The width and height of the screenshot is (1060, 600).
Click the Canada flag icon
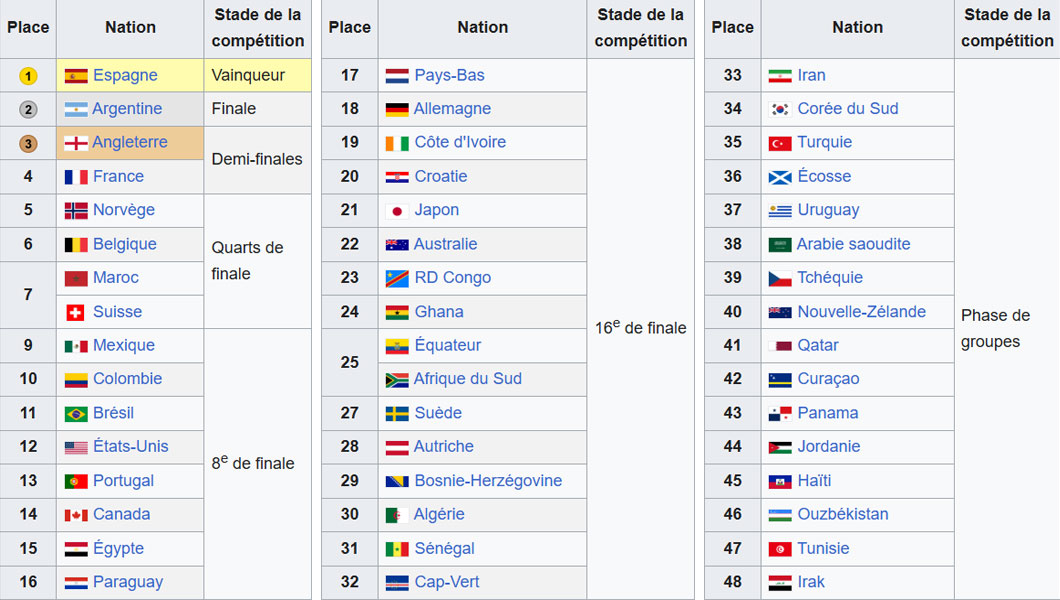click(76, 515)
